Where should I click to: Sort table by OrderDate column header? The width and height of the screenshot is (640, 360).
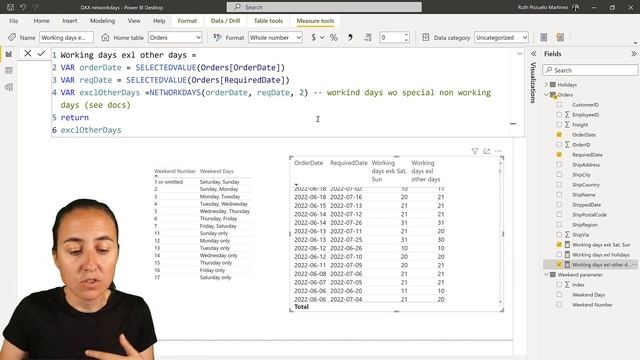pos(309,163)
